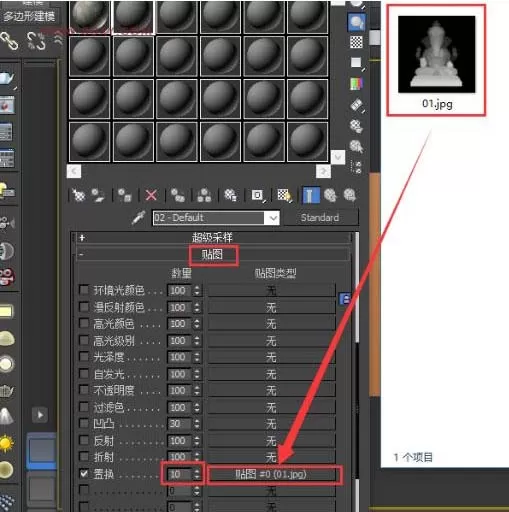509x512 pixels.
Task: Click the play arrow button in left panel
Action: pos(40,415)
